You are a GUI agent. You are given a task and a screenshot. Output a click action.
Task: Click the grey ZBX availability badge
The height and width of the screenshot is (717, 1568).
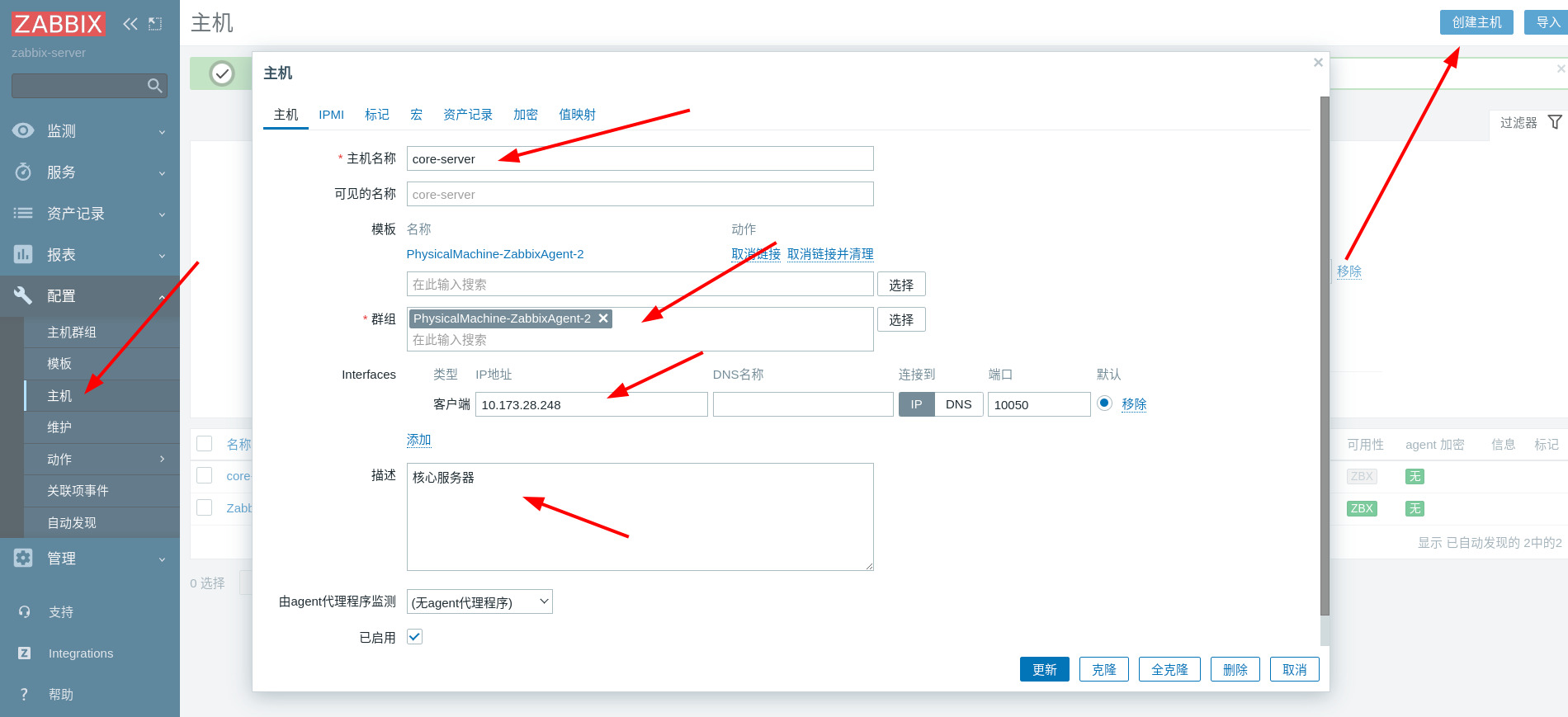pos(1362,476)
